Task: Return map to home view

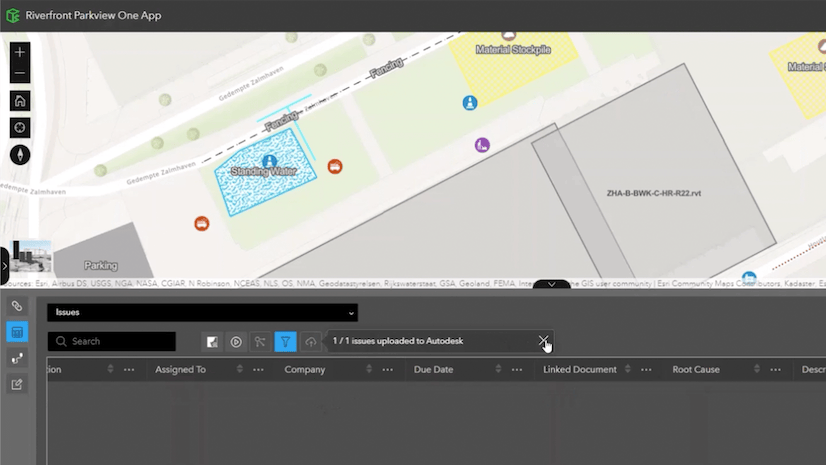Action: (x=20, y=101)
